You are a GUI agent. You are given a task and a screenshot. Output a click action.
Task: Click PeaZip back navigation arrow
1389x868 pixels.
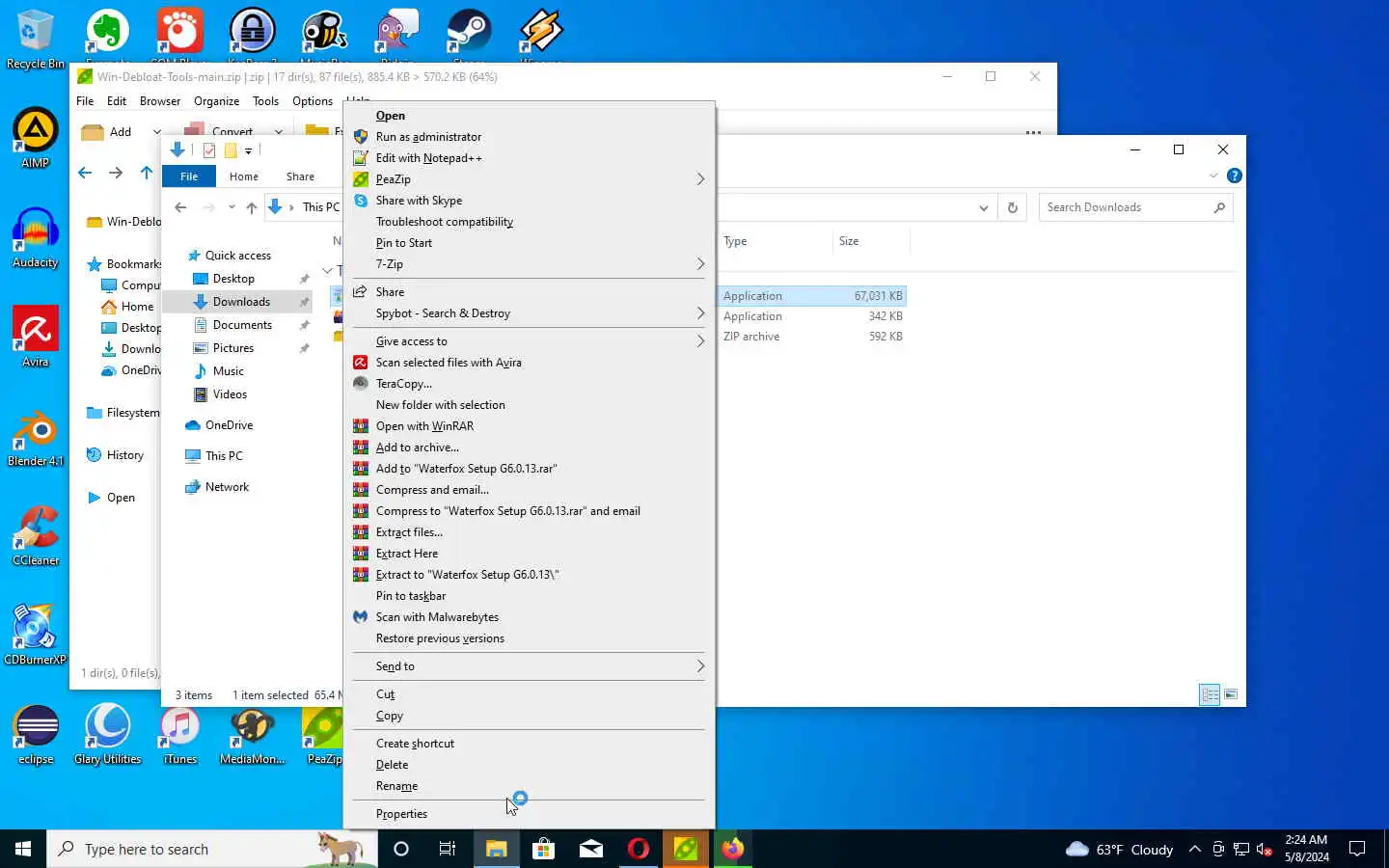pos(85,173)
